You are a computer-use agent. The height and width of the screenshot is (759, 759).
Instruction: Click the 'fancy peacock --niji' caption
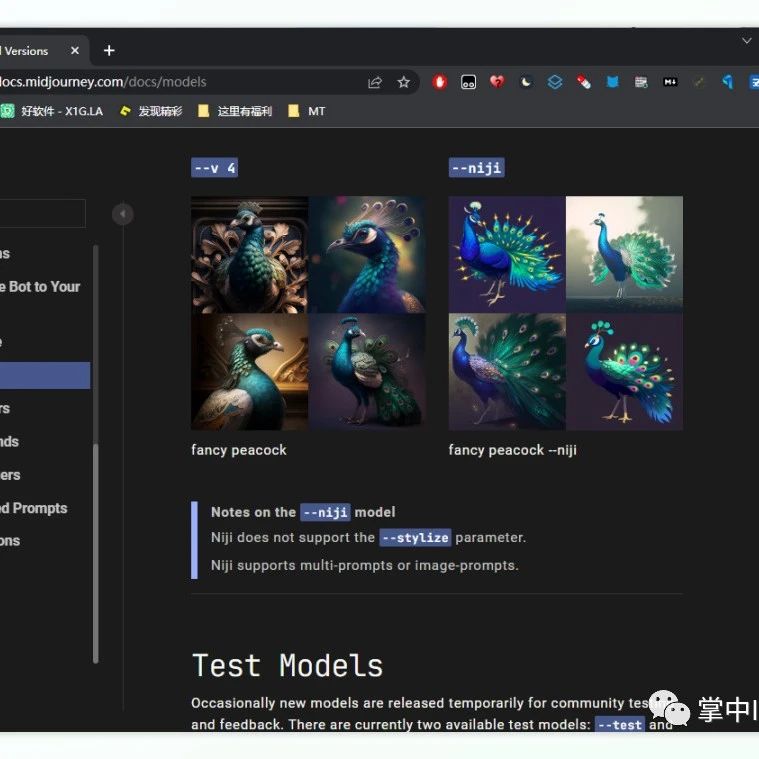pyautogui.click(x=512, y=450)
